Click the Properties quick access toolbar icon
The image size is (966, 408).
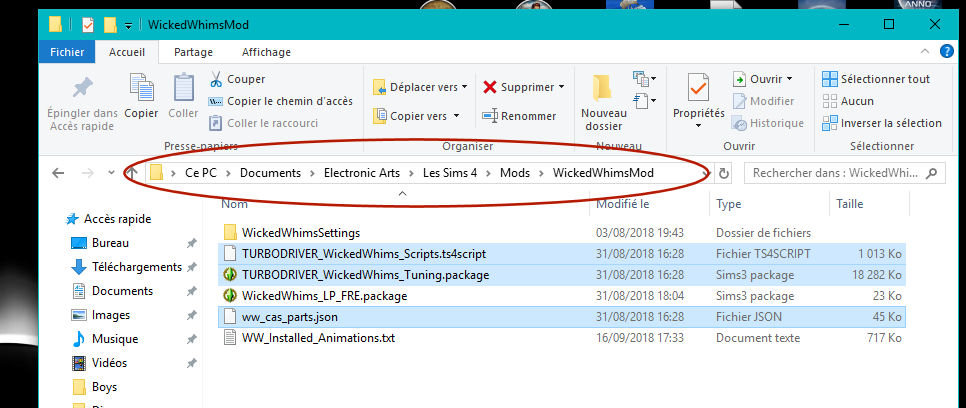click(88, 25)
